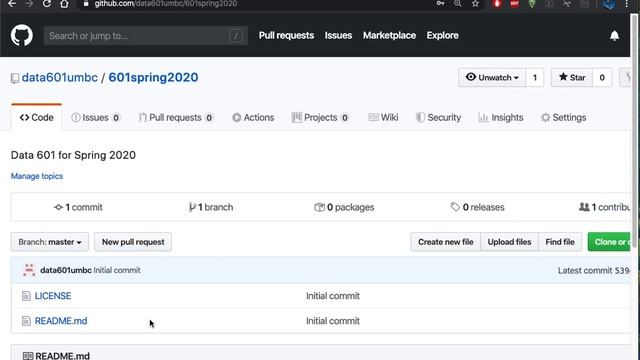640x360 pixels.
Task: Click Issues in the top navigation
Action: (x=338, y=36)
